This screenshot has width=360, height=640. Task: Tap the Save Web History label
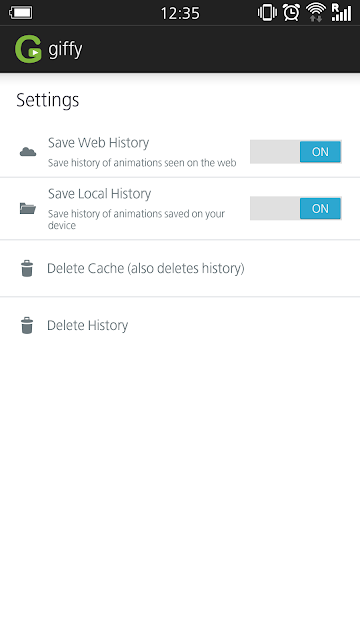click(x=98, y=143)
